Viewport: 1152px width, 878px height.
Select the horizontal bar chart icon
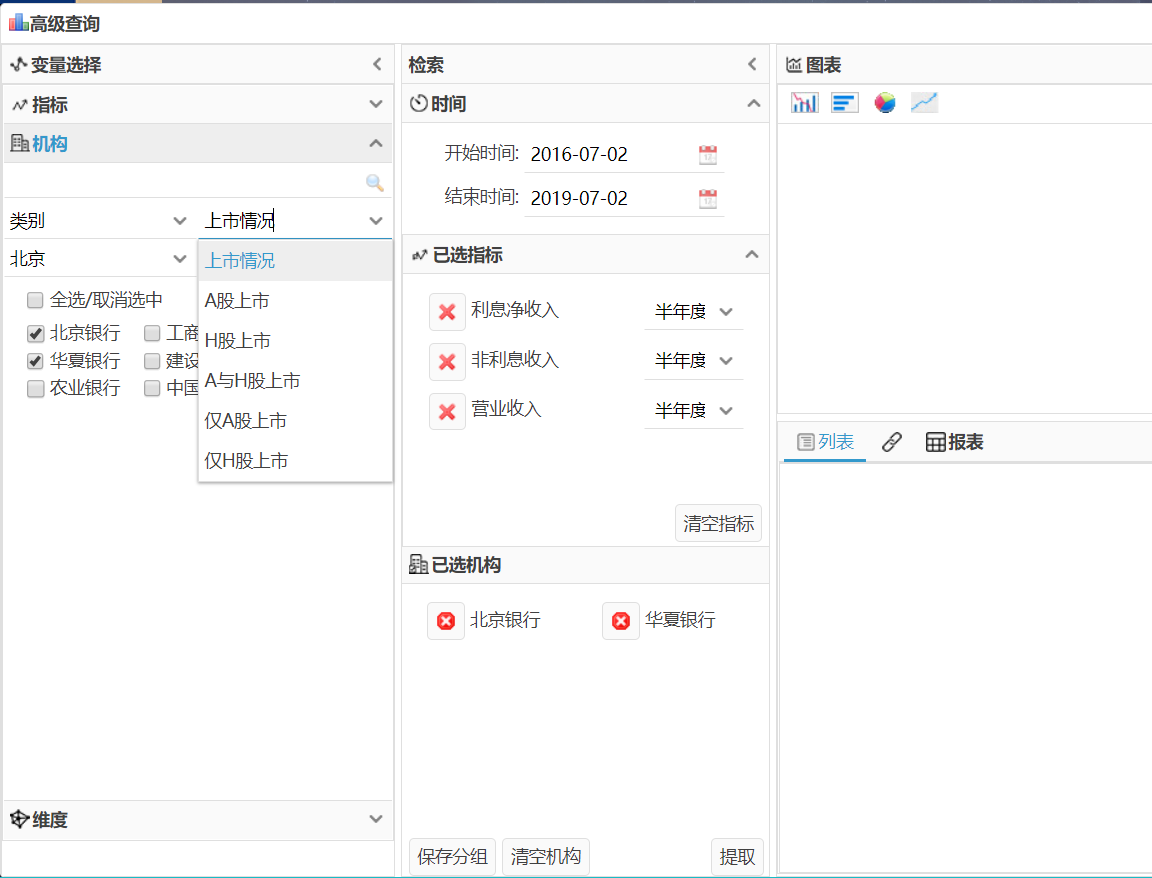click(x=845, y=103)
